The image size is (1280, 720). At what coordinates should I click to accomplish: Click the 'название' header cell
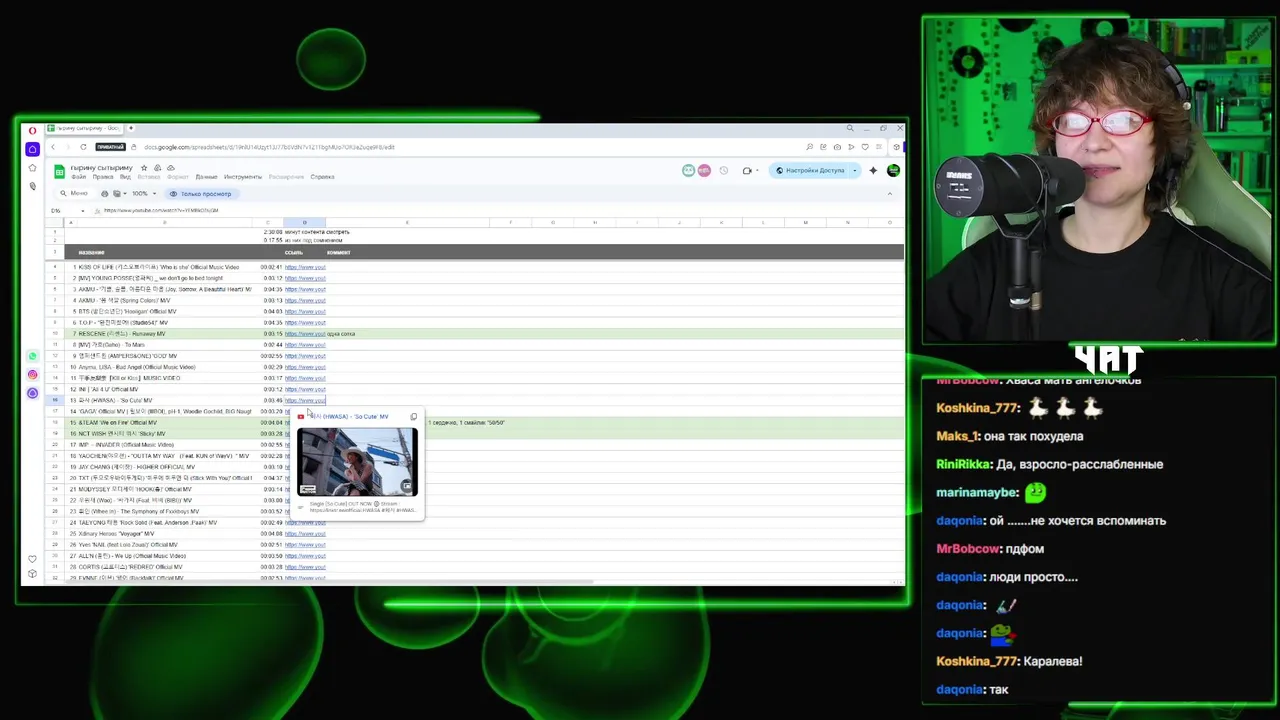point(165,252)
